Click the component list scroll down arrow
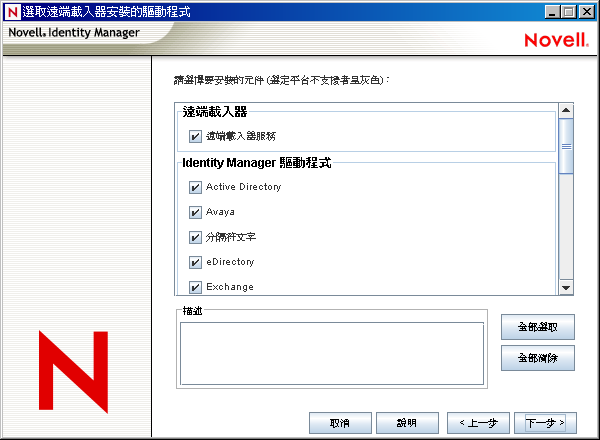The width and height of the screenshot is (600, 440). [x=566, y=288]
